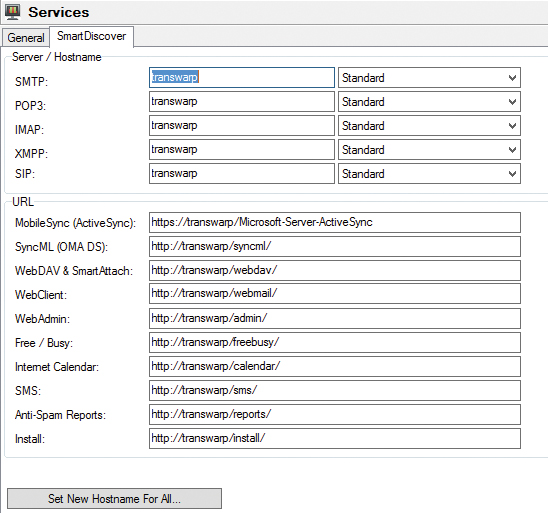Edit the MobileSync ActiveSync URL field
The image size is (548, 513).
335,223
